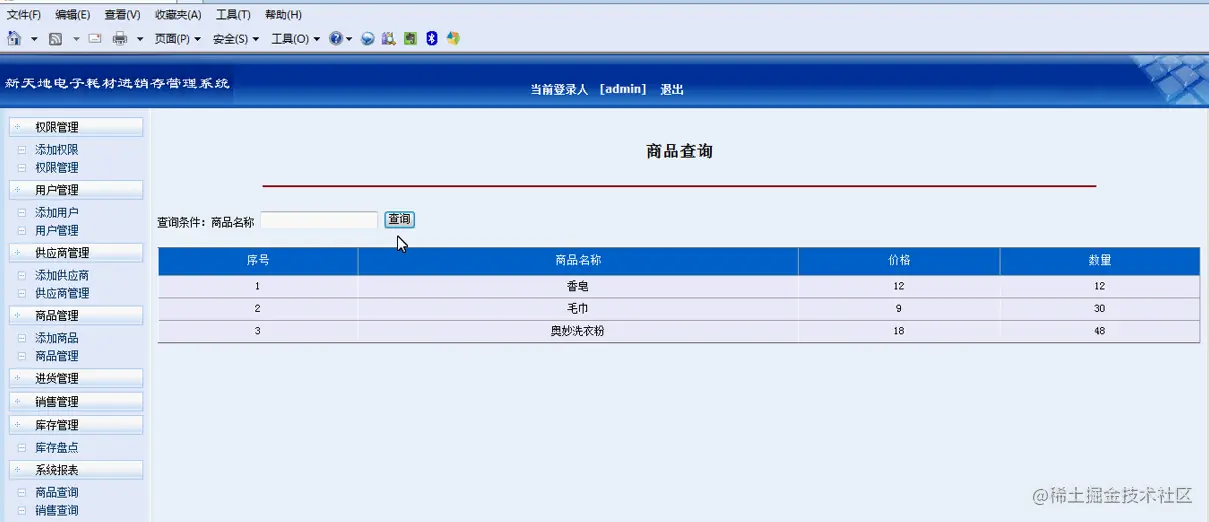1209x522 pixels.
Task: Expand the 进货管理 section header
Action: (x=76, y=378)
